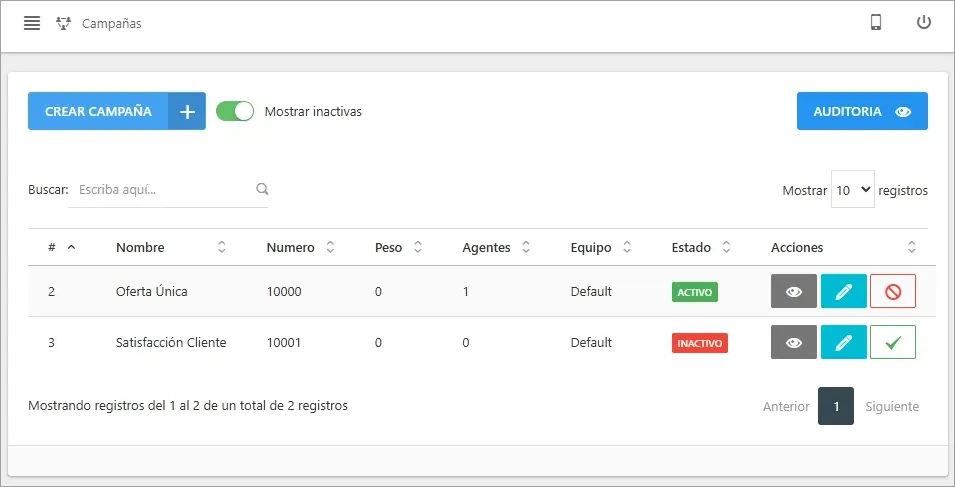The height and width of the screenshot is (487, 955).
Task: Open the records-per-page dropdown
Action: (x=852, y=189)
